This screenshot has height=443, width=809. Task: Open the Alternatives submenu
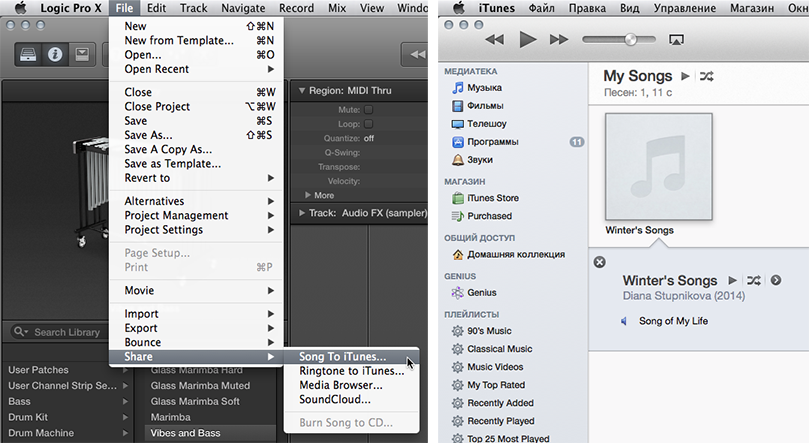click(x=196, y=201)
